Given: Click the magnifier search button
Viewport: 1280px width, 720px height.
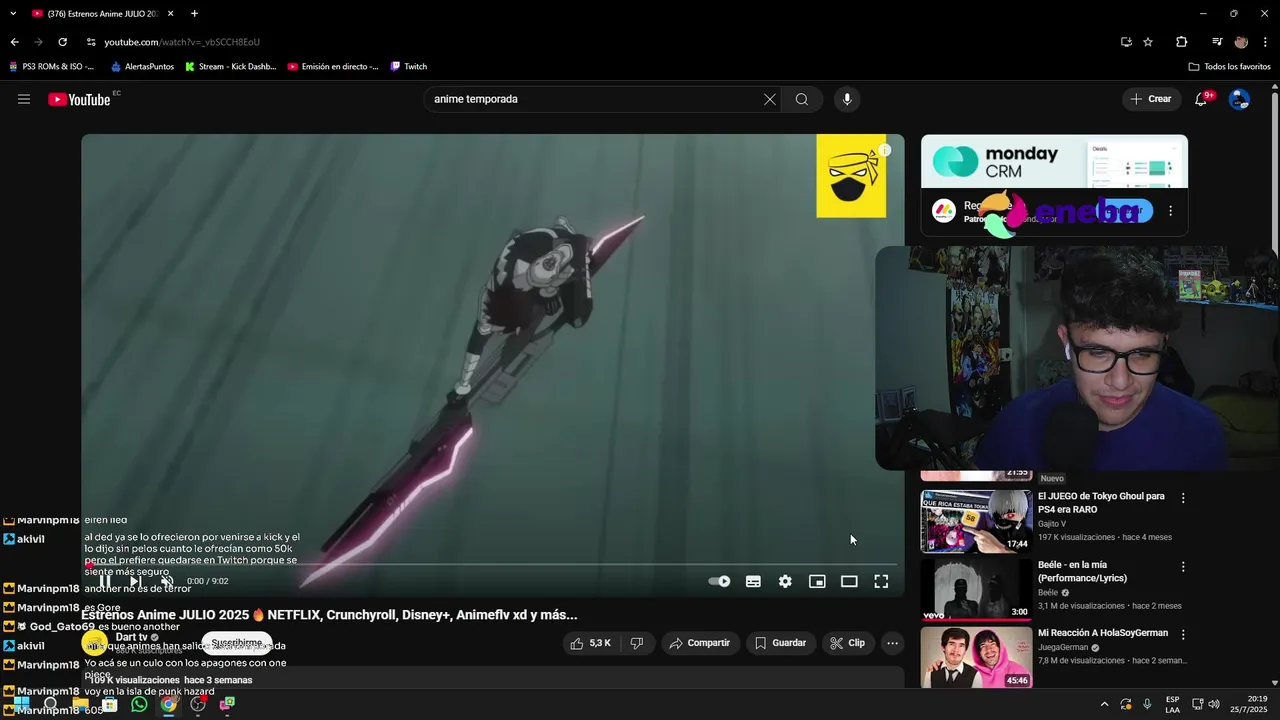Looking at the screenshot, I should (802, 99).
